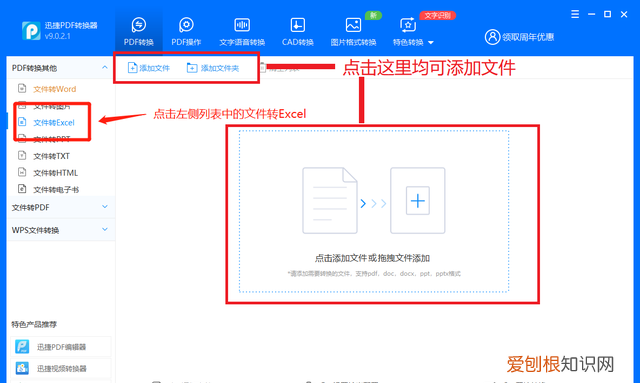Click the 迅捷PDF编辑器 icon

[x=22, y=347]
